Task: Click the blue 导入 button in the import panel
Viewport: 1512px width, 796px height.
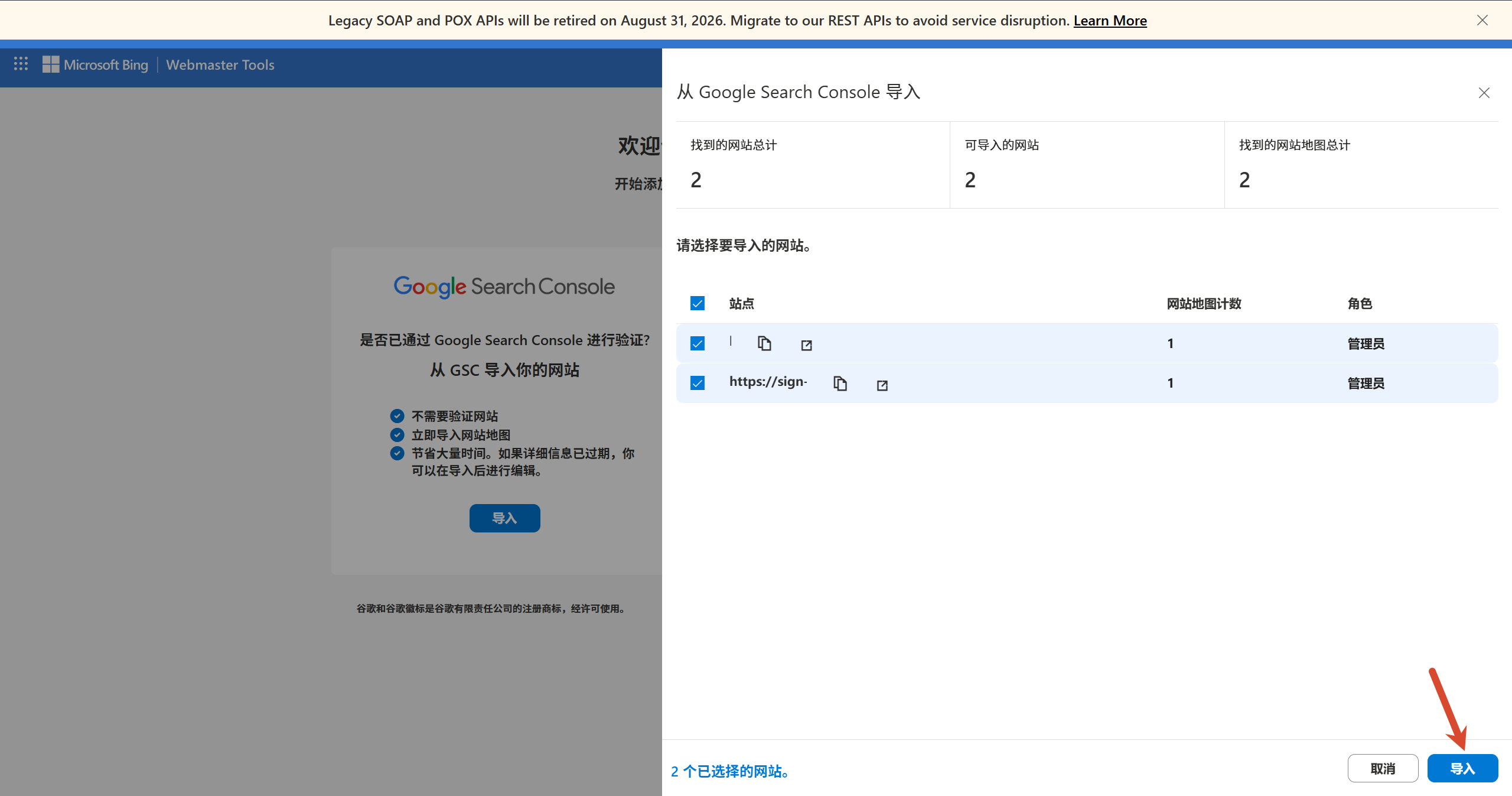Action: tap(1462, 768)
